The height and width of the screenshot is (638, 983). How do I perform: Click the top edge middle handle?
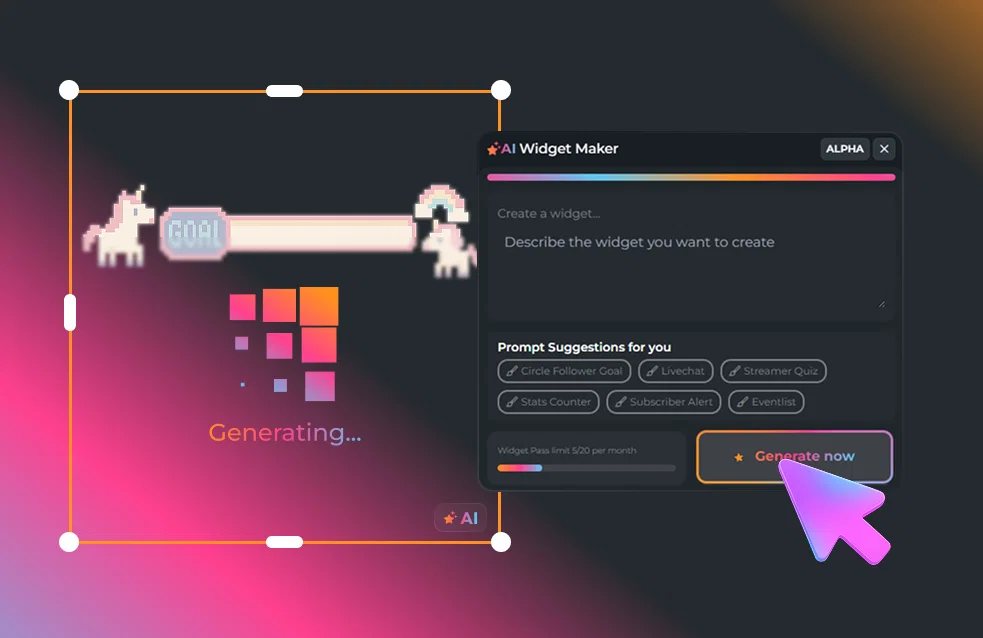point(285,91)
